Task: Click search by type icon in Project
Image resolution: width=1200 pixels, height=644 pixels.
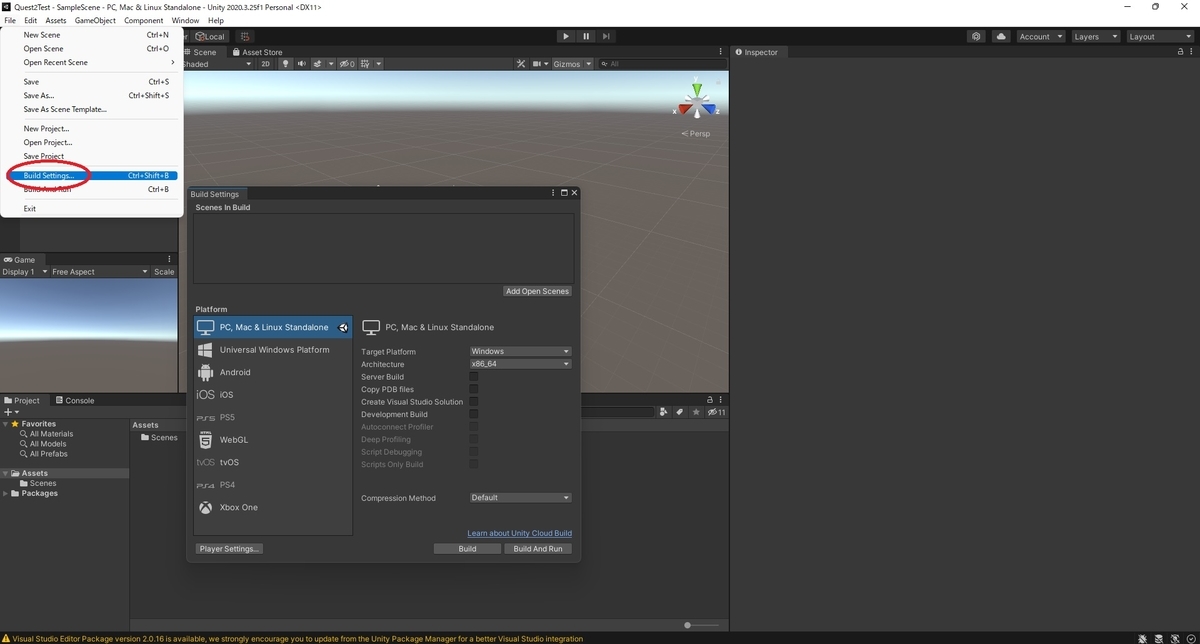Action: pos(663,412)
